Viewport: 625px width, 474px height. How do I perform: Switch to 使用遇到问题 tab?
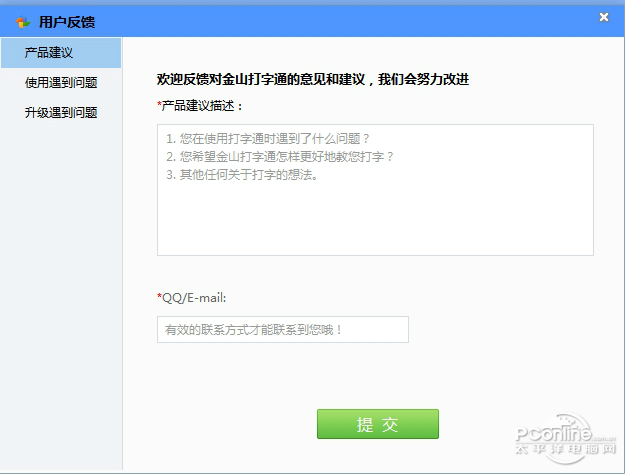[x=61, y=83]
